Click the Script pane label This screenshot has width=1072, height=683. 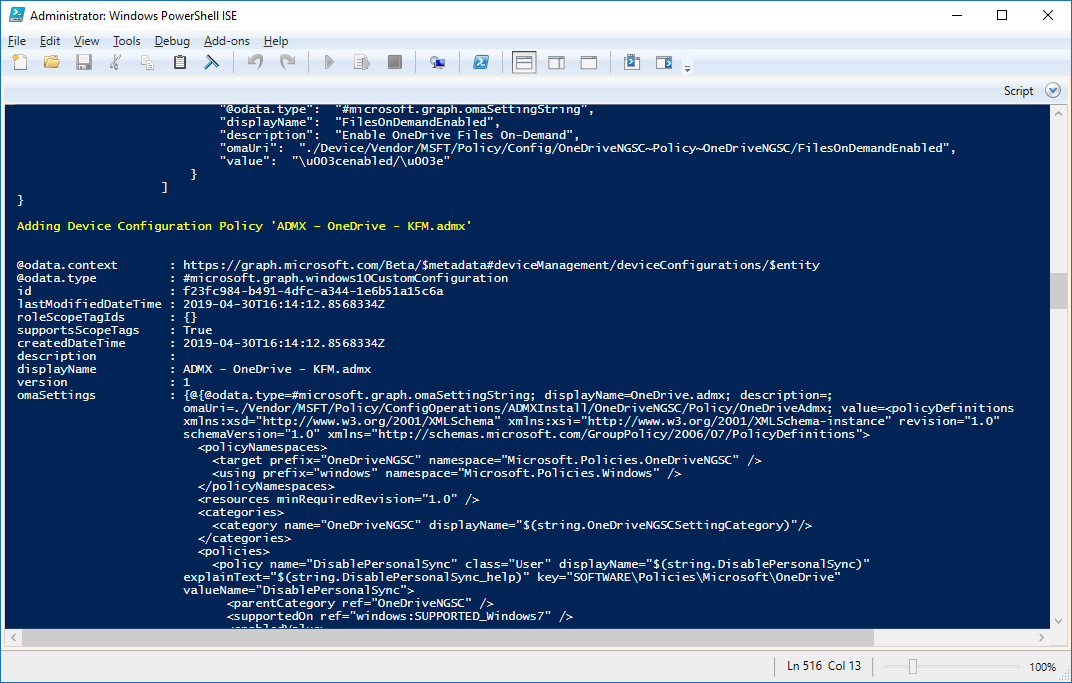coord(1018,91)
